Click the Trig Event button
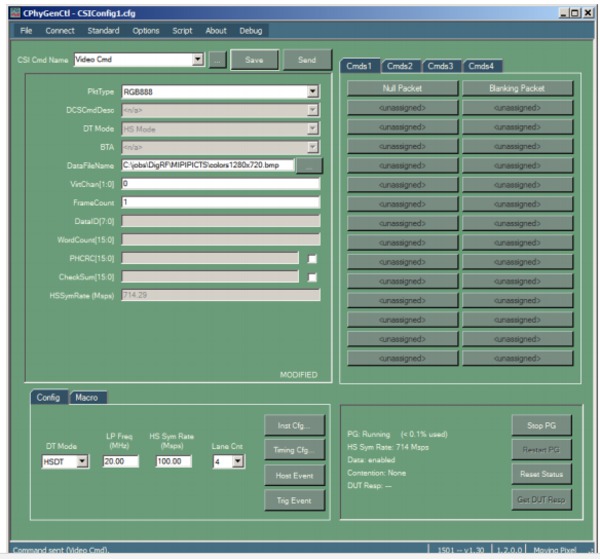600x559 pixels. pyautogui.click(x=294, y=500)
